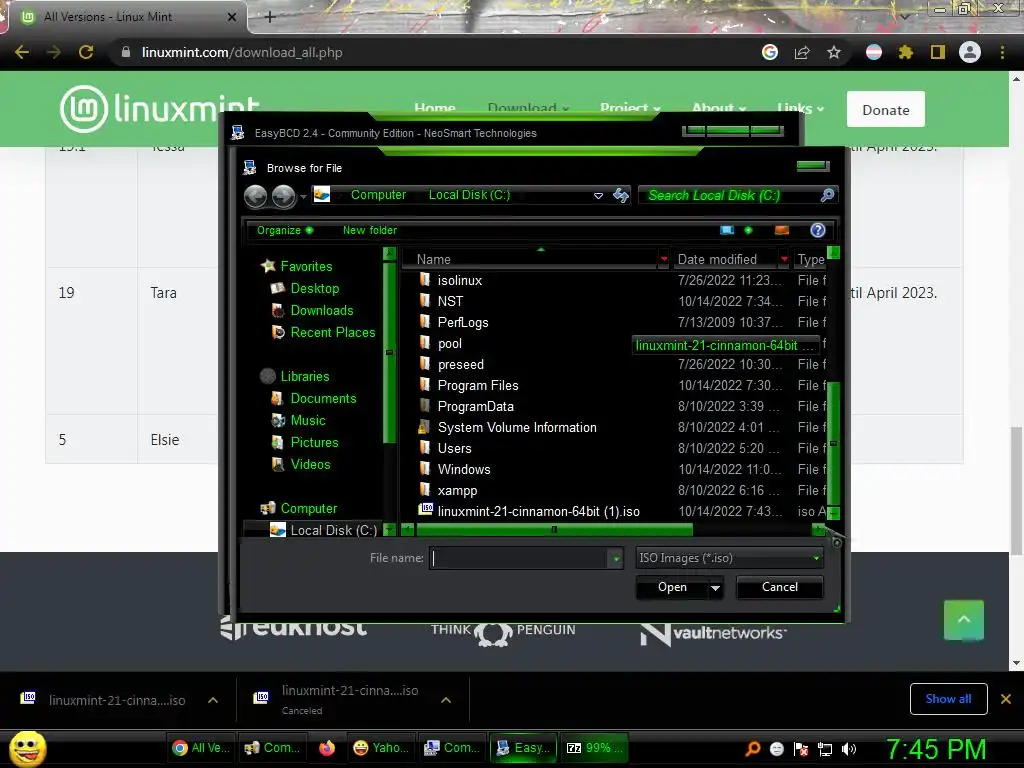This screenshot has height=768, width=1024.
Task: Select the NST folder
Action: pyautogui.click(x=450, y=301)
